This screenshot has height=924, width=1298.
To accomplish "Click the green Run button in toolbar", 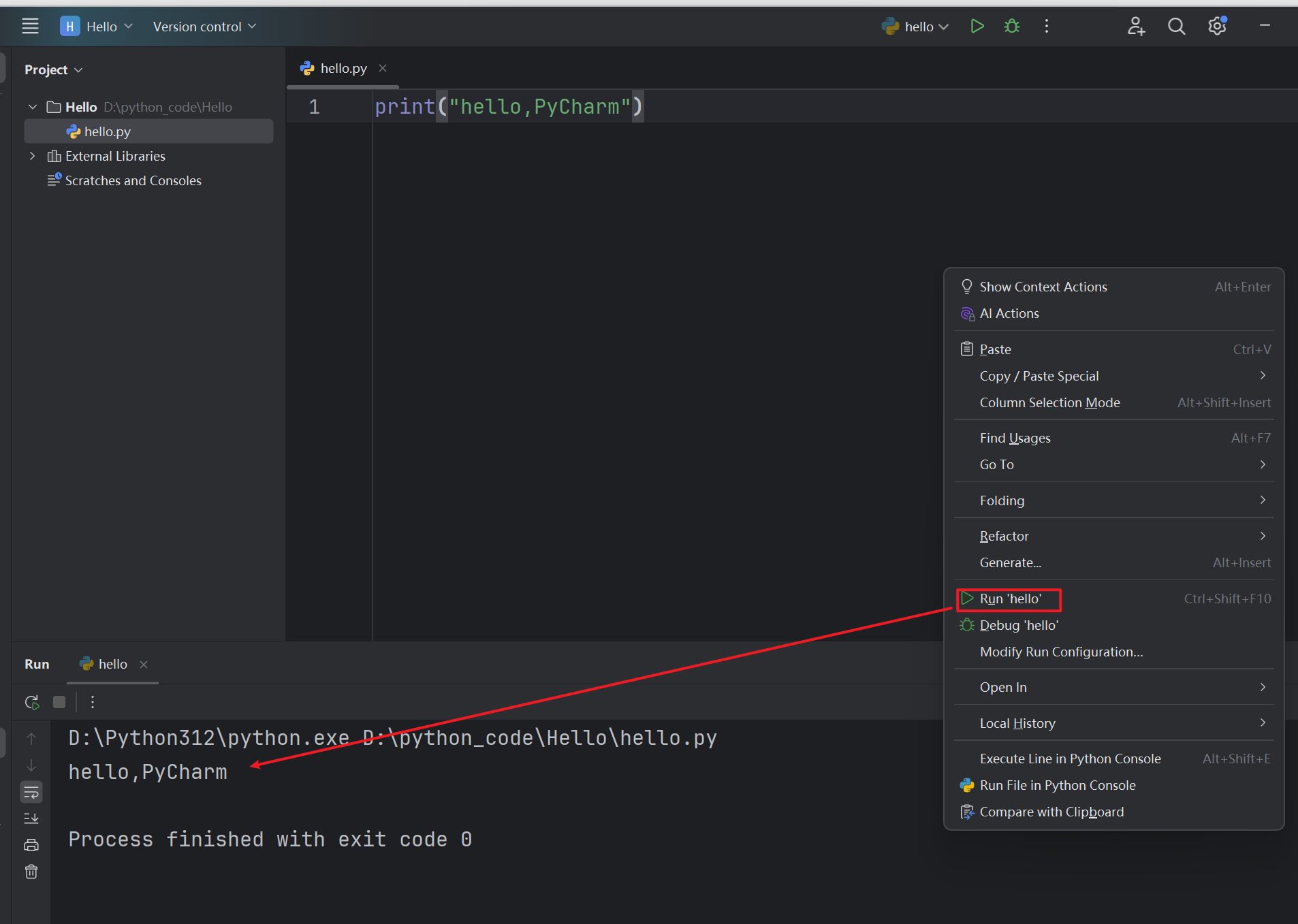I will click(x=977, y=26).
